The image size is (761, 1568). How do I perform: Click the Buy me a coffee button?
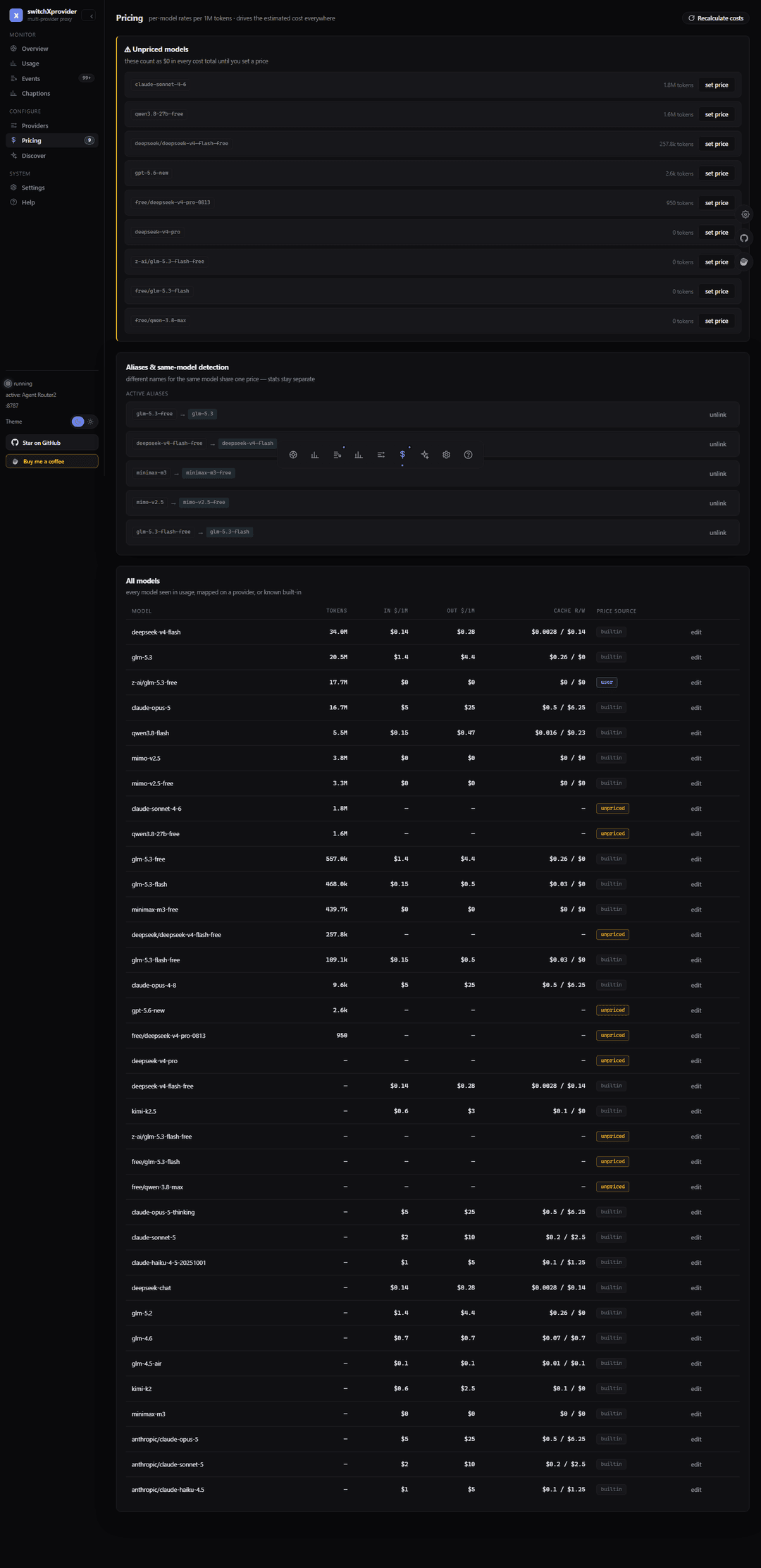52,462
